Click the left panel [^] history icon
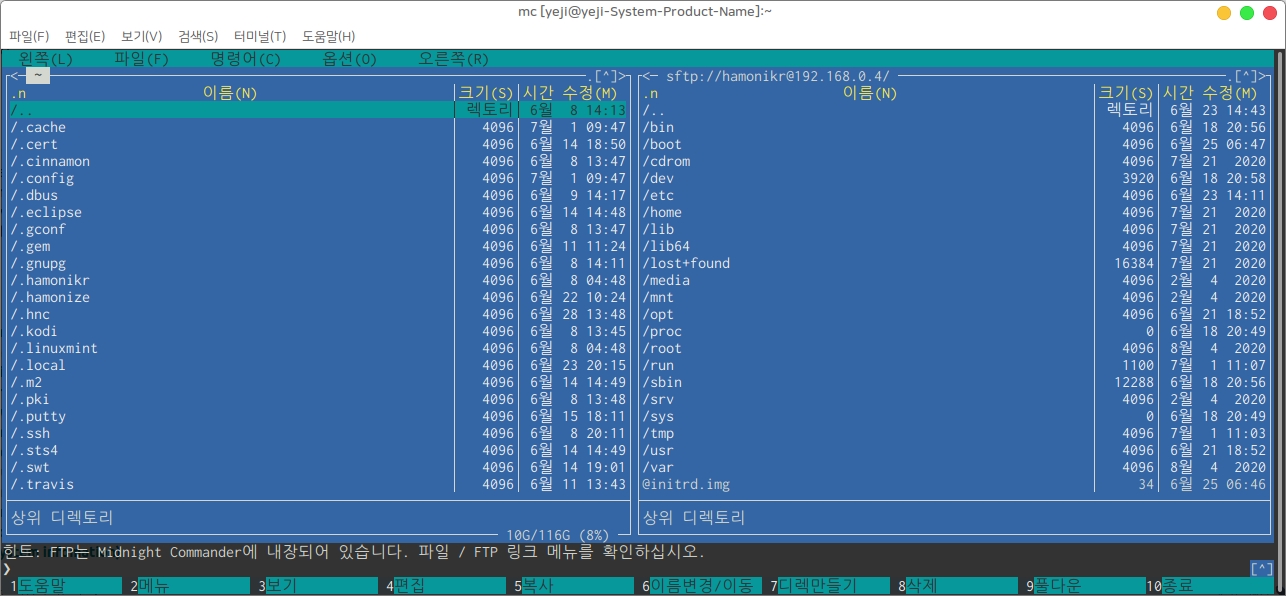The width and height of the screenshot is (1286, 596). [605, 76]
